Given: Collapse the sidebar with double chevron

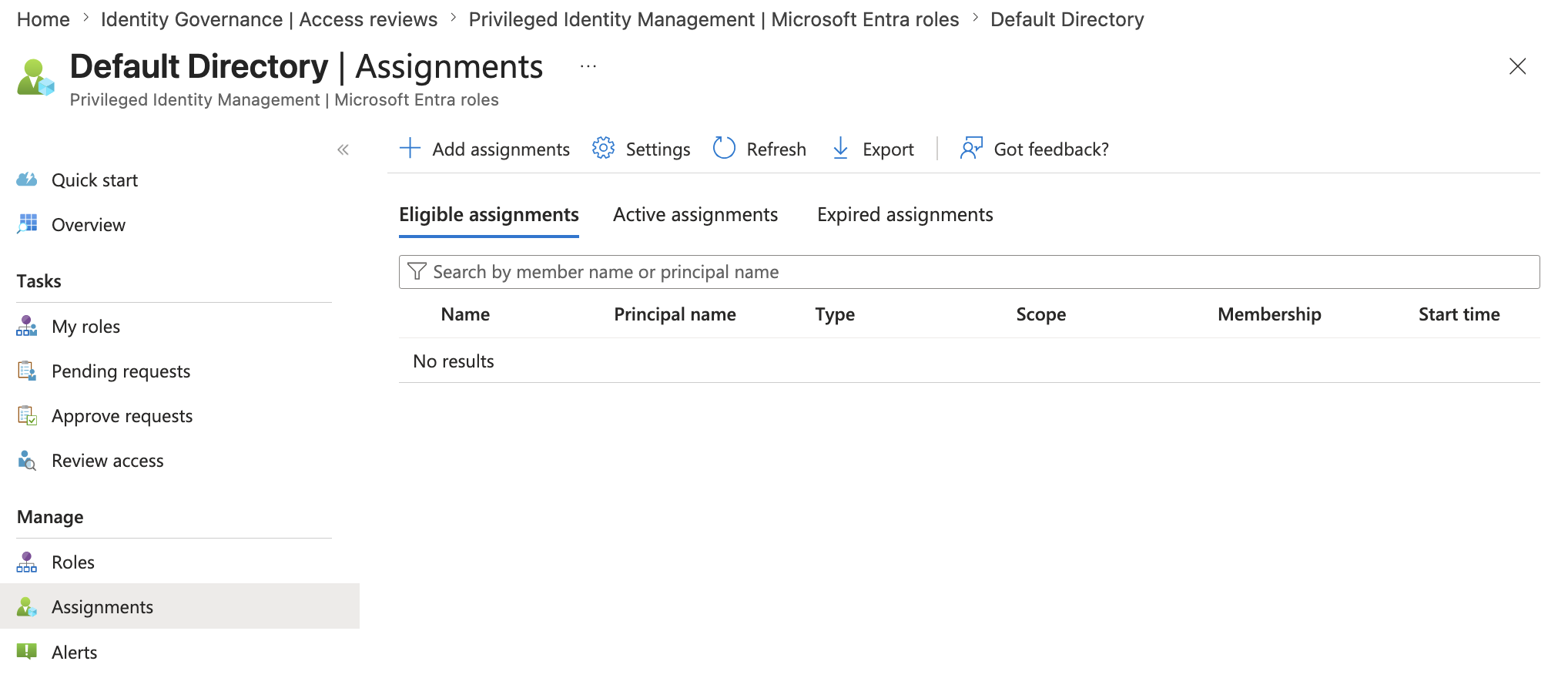Looking at the screenshot, I should (x=343, y=149).
